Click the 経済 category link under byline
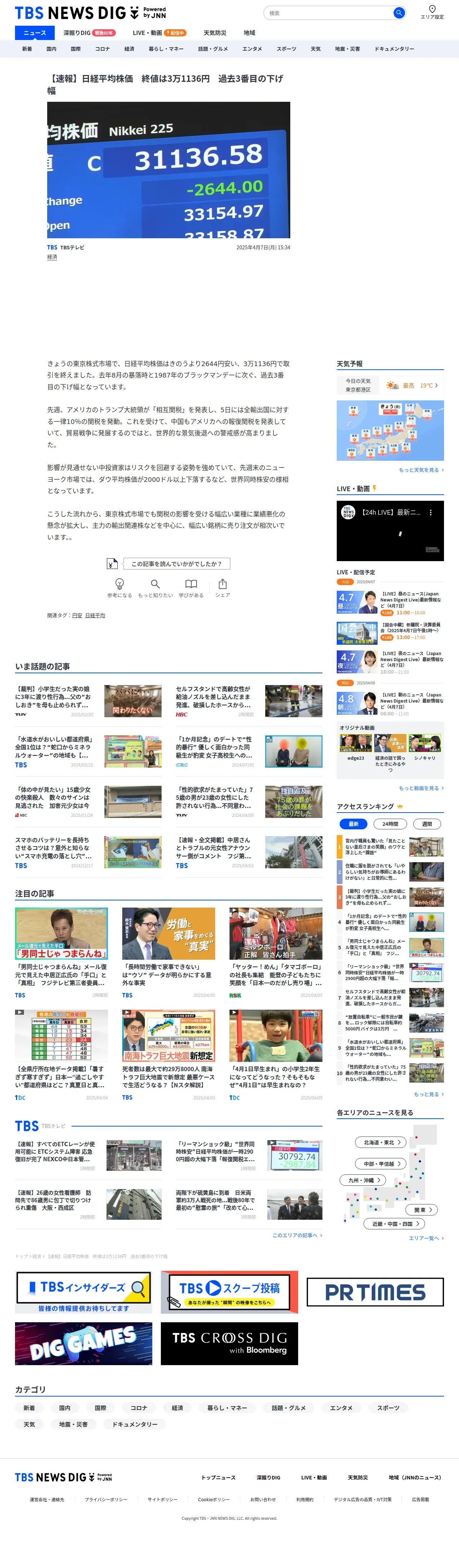459x1568 pixels. [53, 257]
